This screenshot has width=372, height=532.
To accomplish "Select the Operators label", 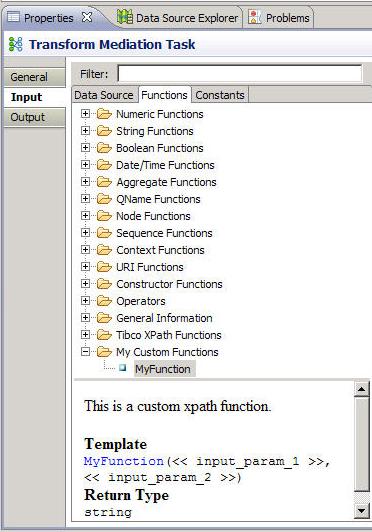I will point(141,301).
